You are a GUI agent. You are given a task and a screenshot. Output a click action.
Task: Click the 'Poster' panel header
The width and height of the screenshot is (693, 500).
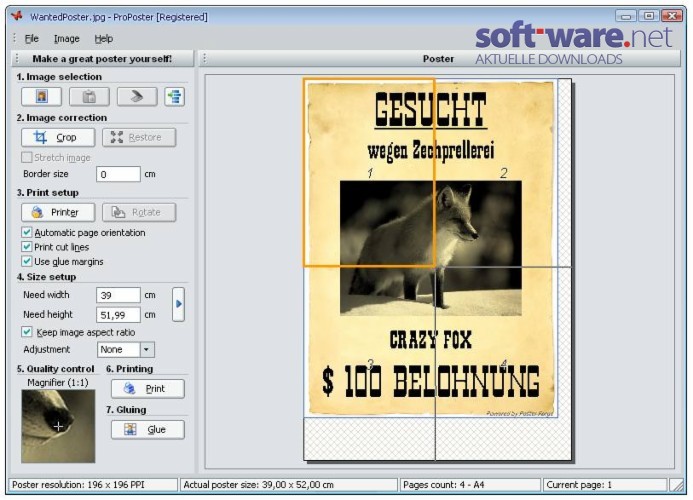[438, 59]
